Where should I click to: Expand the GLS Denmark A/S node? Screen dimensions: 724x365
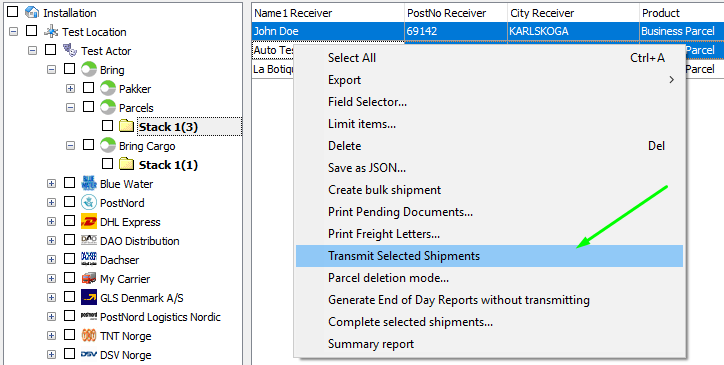51,298
